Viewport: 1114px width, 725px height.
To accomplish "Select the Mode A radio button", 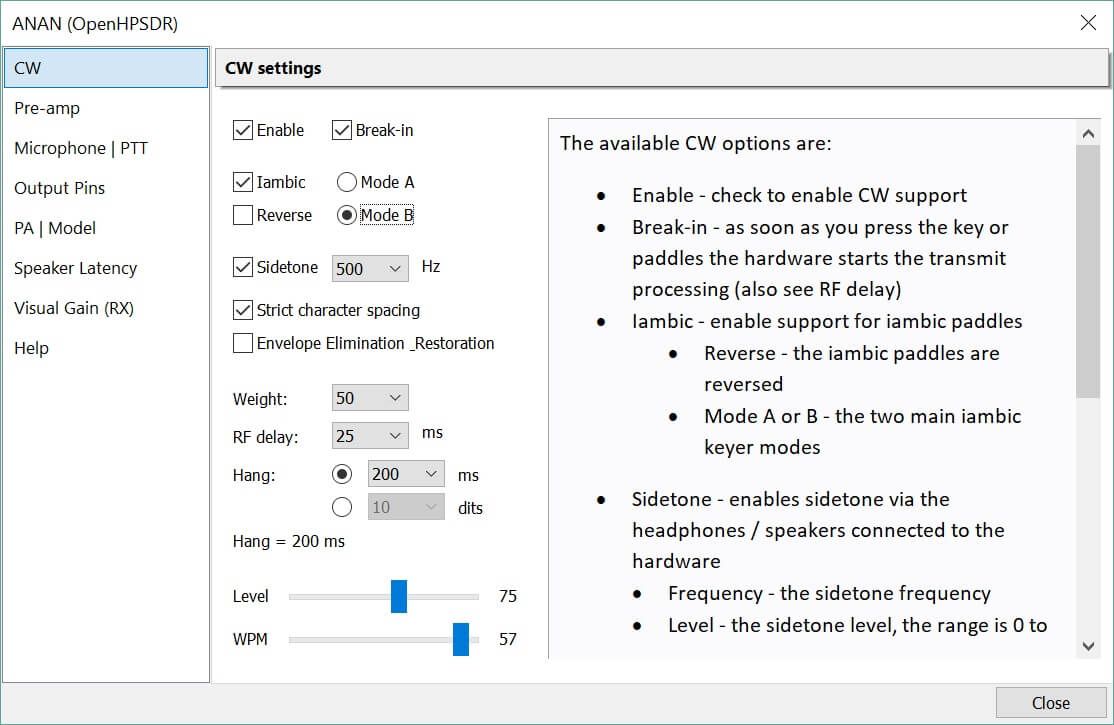I will [347, 182].
